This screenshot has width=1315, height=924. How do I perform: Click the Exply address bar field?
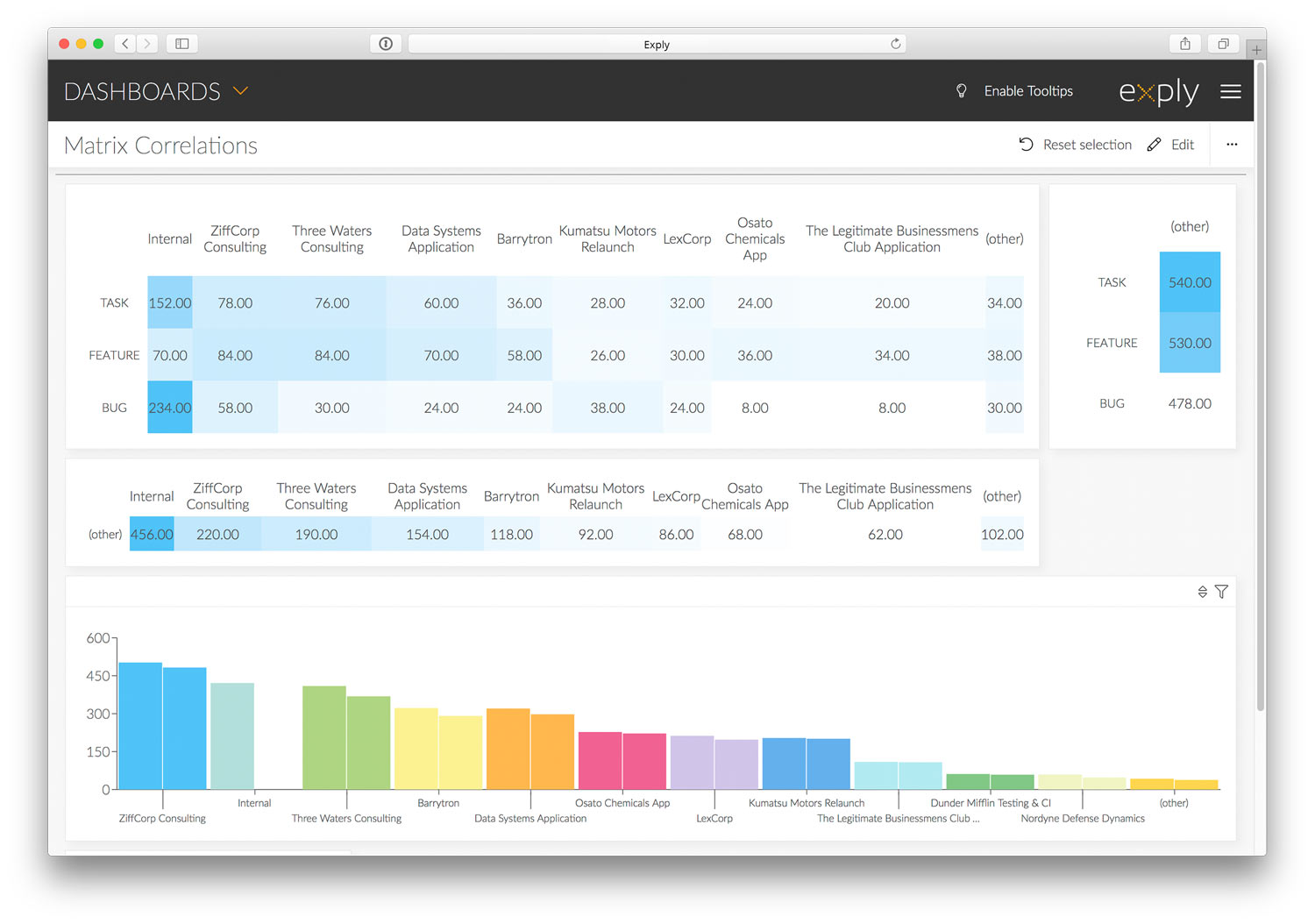click(x=657, y=44)
